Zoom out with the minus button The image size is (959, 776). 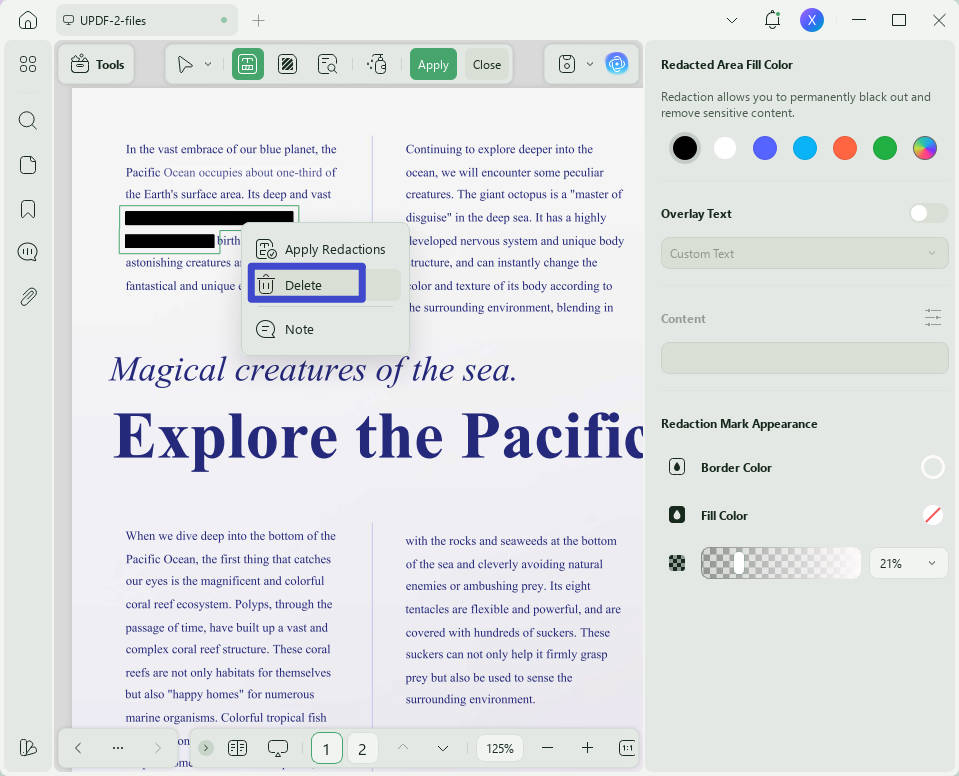547,748
